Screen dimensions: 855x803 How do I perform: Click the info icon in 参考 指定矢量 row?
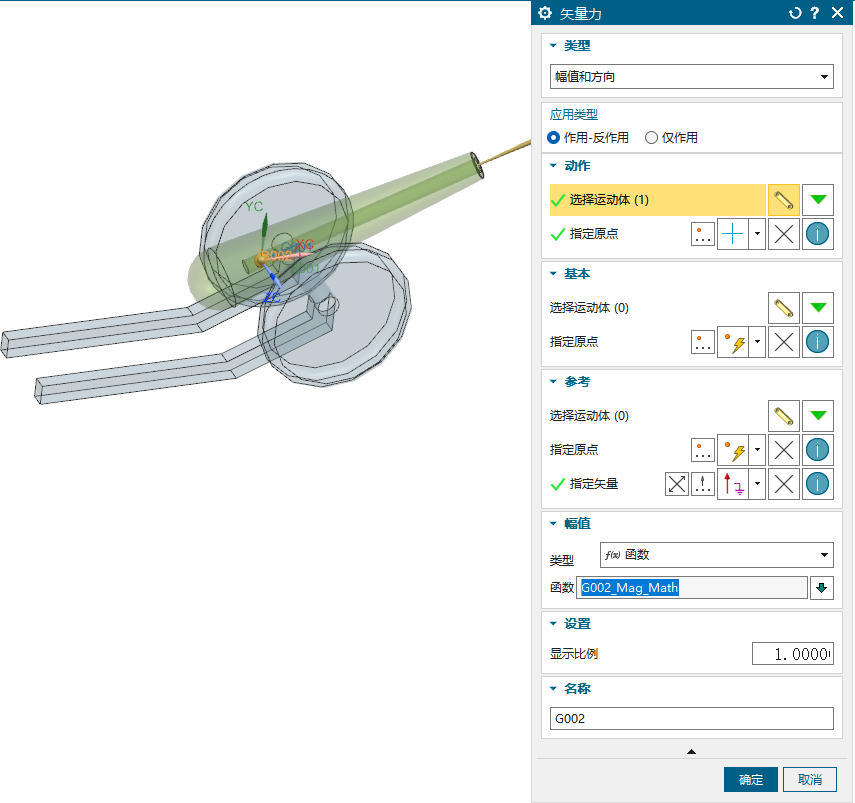click(818, 484)
